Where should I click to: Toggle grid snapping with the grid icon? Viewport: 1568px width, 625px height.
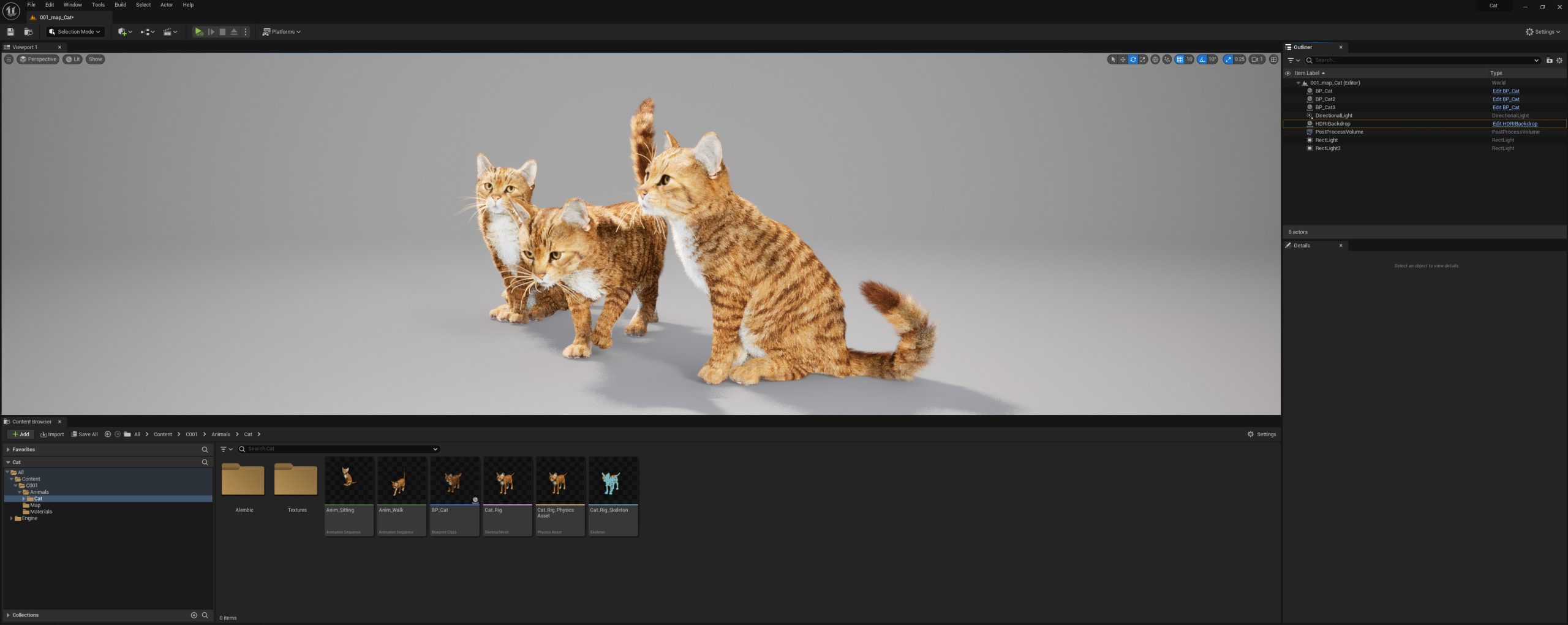coord(1180,59)
